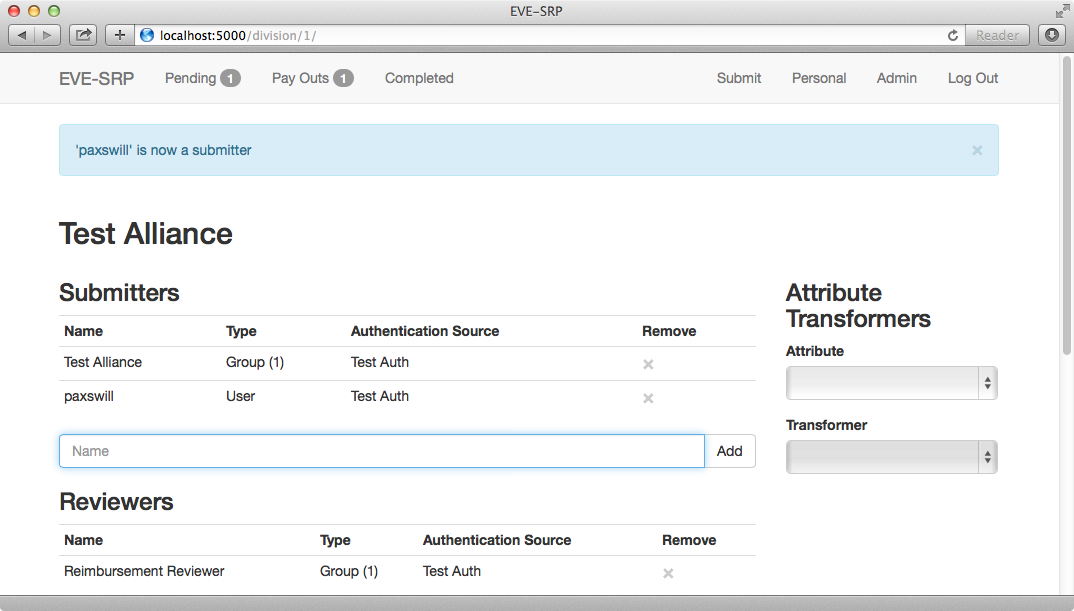Click the 'Reimbursement Reviewer' name cell
The height and width of the screenshot is (611, 1074).
[144, 571]
